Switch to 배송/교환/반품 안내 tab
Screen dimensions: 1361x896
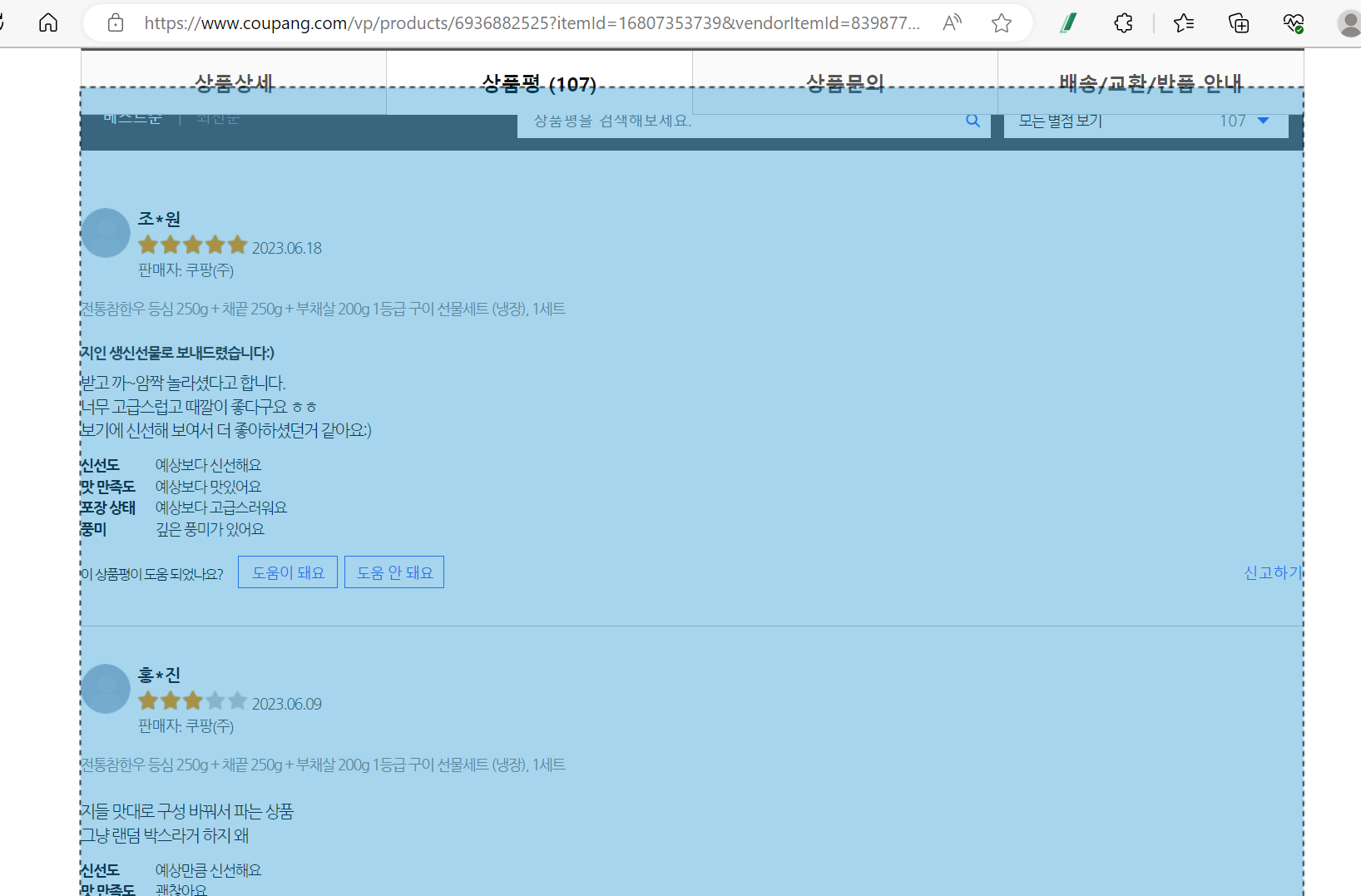pyautogui.click(x=1151, y=82)
